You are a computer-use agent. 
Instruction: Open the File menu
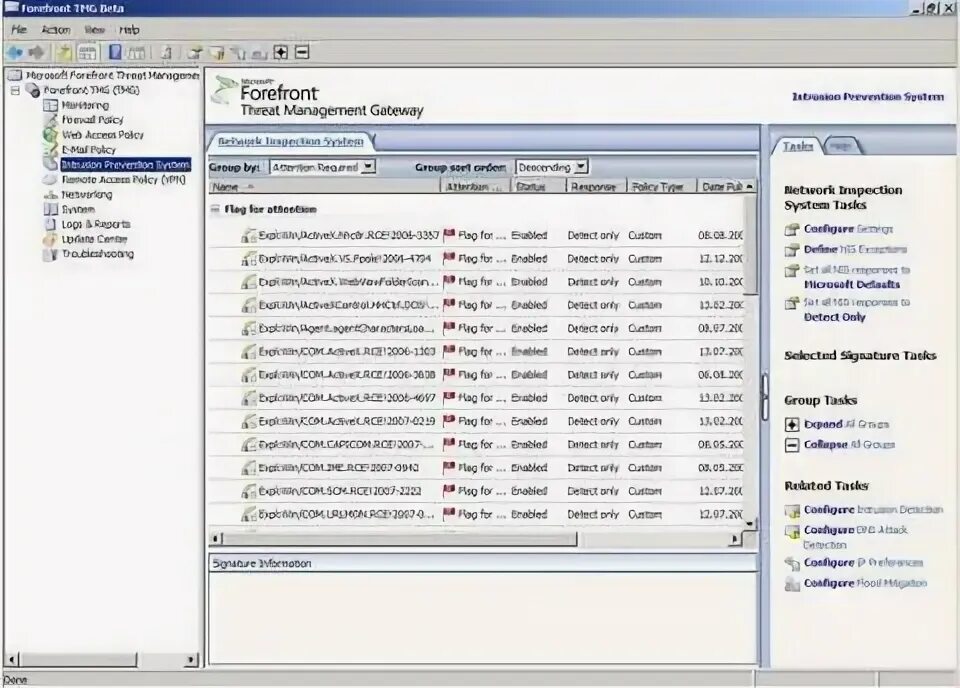tap(19, 29)
